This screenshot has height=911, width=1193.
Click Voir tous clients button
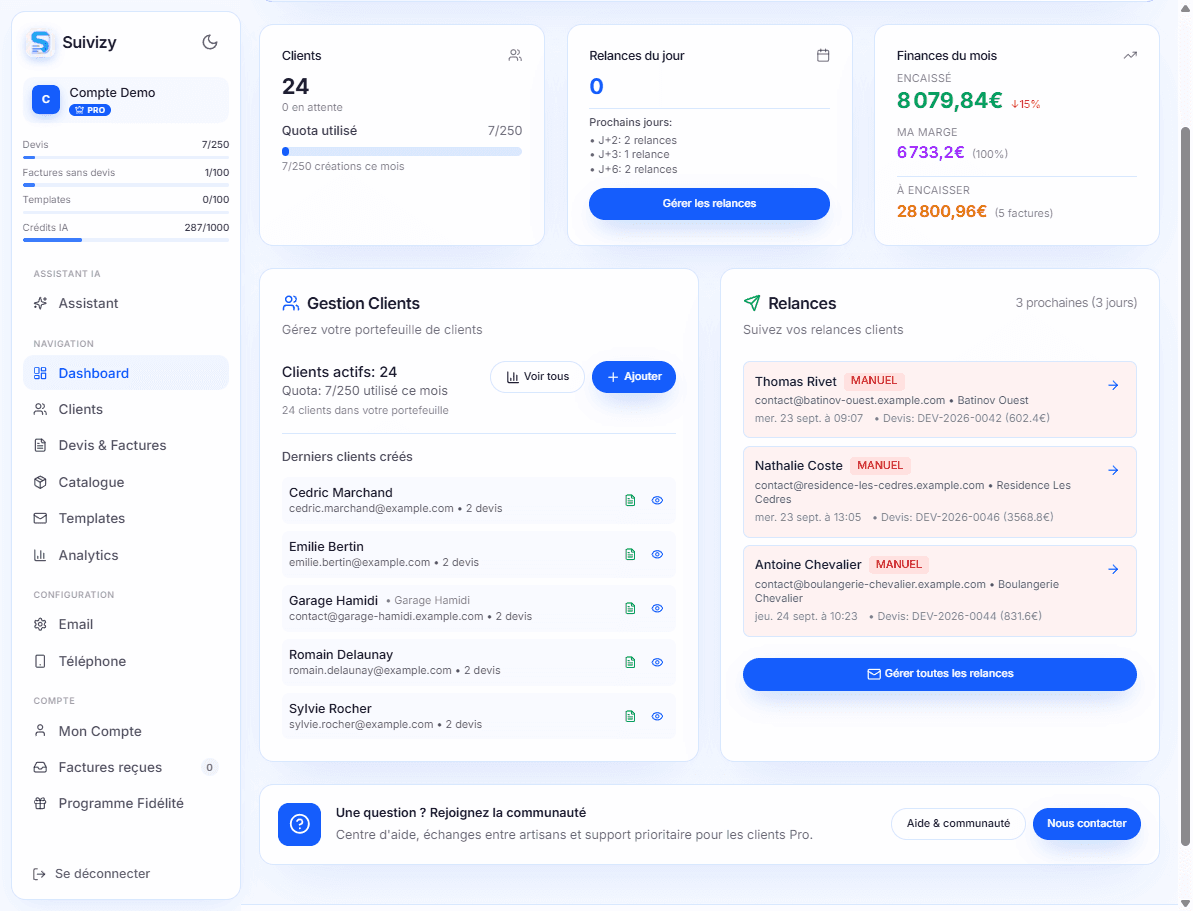(x=537, y=377)
